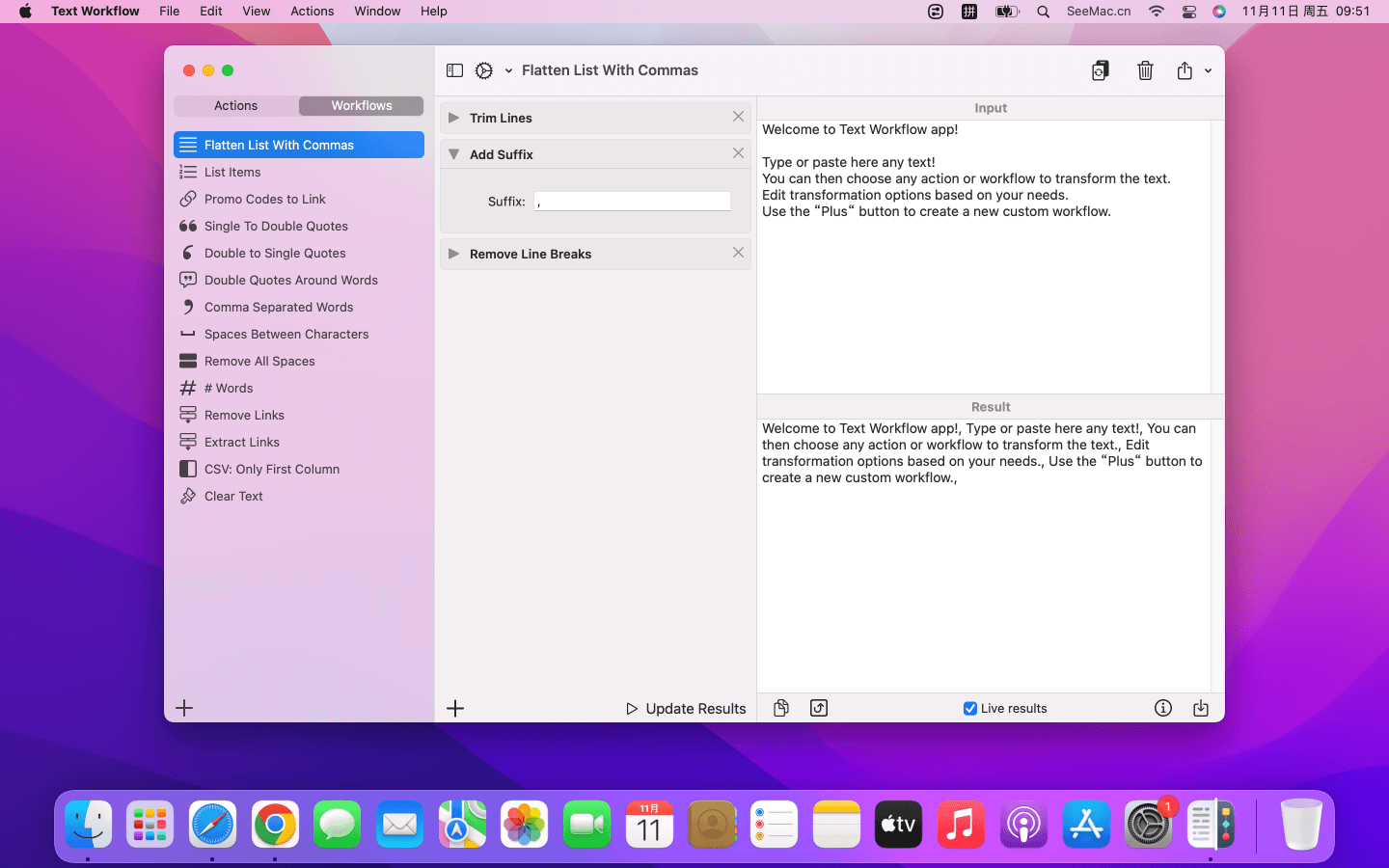Open Control Center in menu bar
The width and height of the screenshot is (1389, 868).
pyautogui.click(x=1189, y=12)
